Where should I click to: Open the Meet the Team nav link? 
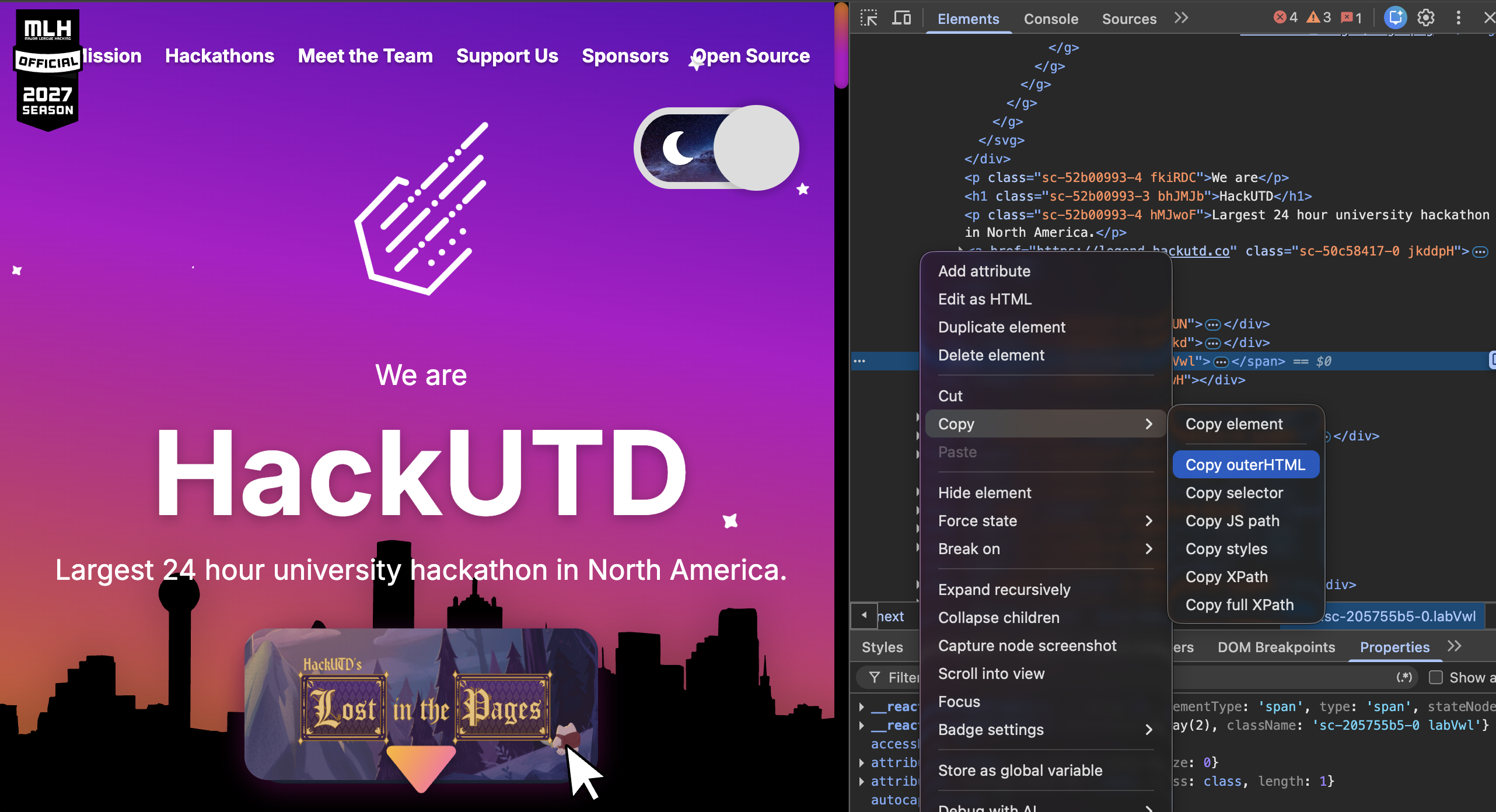pos(365,55)
